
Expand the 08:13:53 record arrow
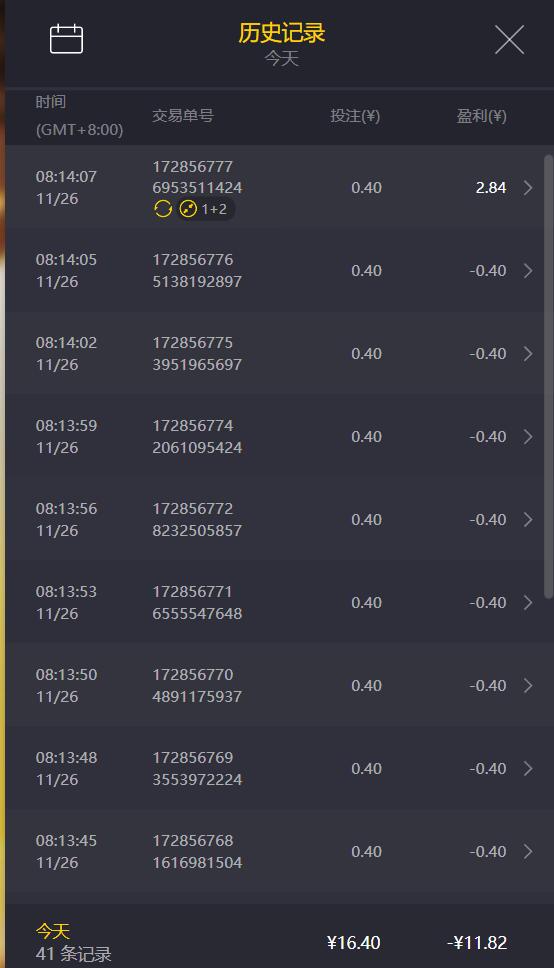528,603
